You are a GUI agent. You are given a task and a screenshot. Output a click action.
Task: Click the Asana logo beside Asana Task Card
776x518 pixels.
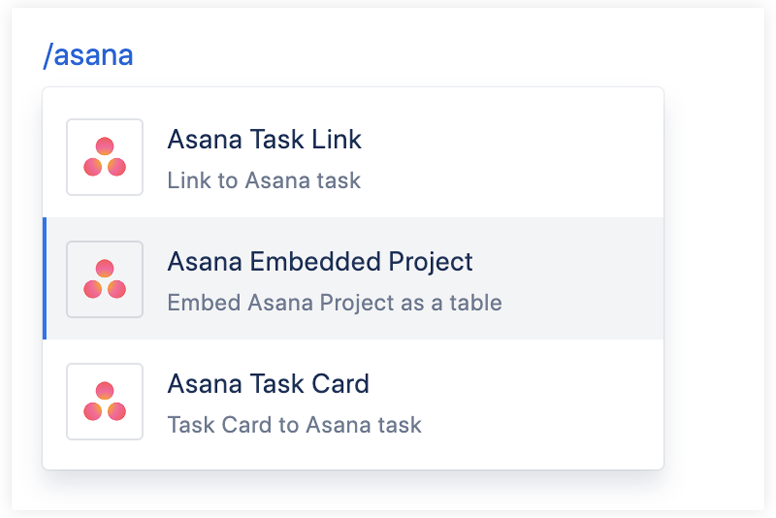point(105,402)
